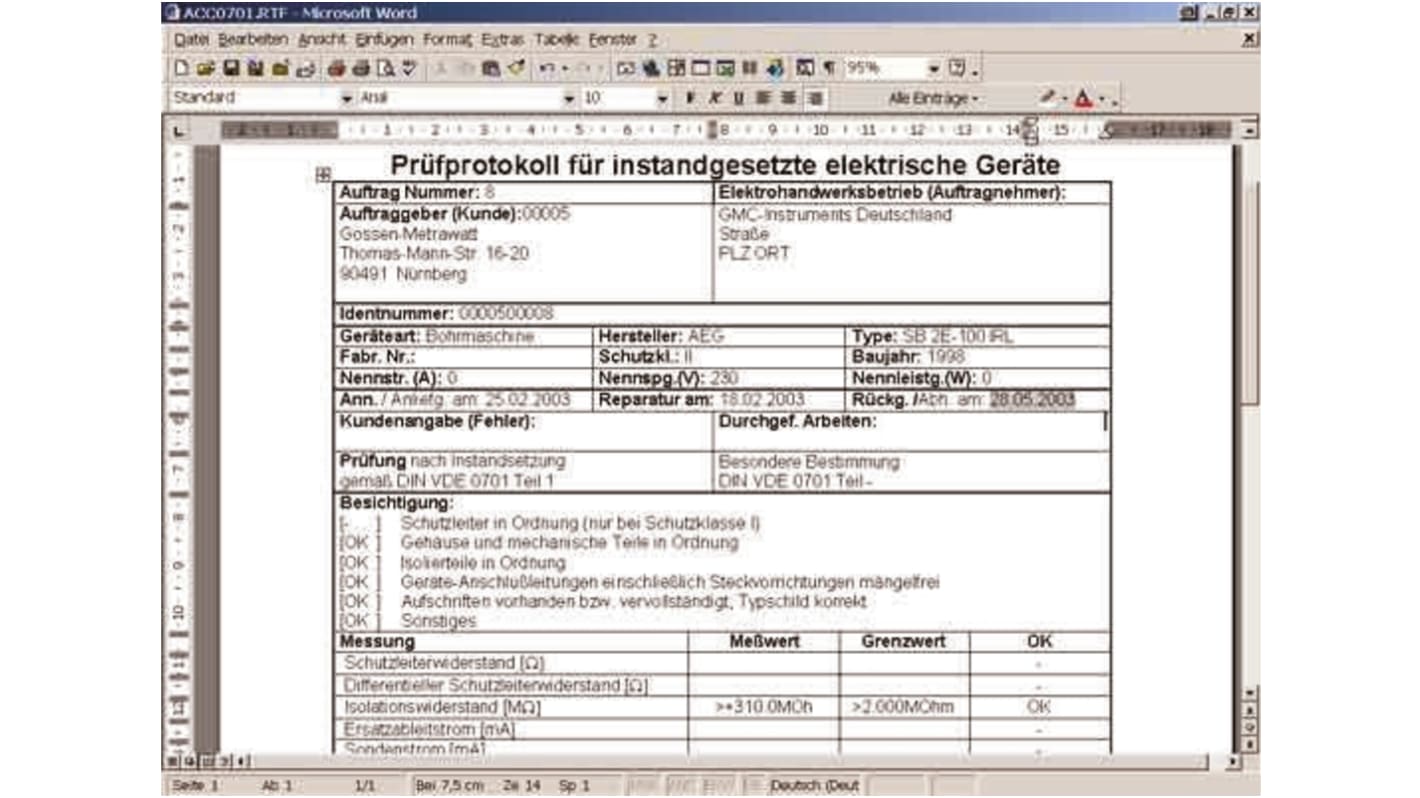Expand the undo history arrow
The width and height of the screenshot is (1420, 798).
coord(565,68)
